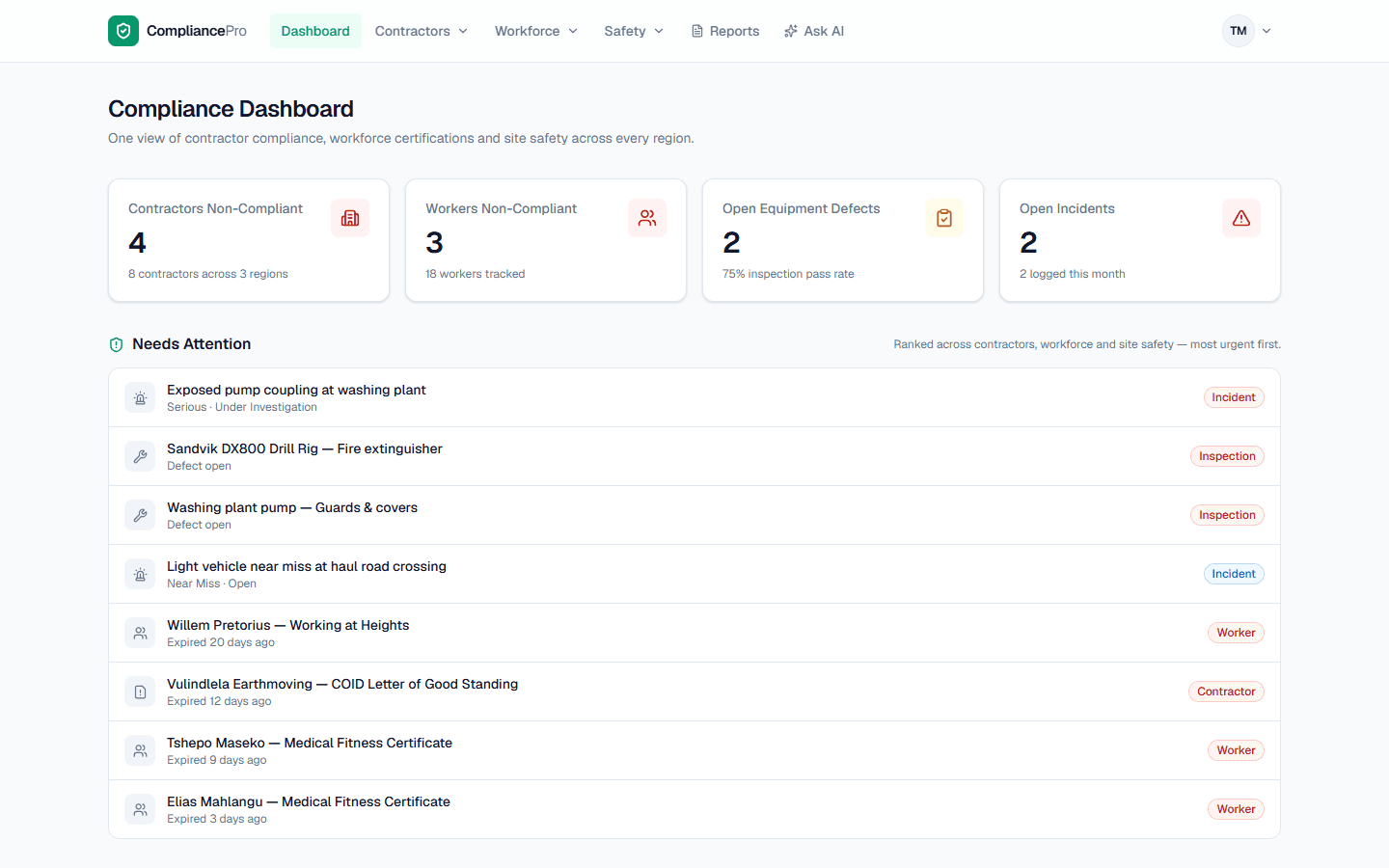Expand the Safety dropdown menu
The image size is (1389, 868).
click(x=634, y=31)
